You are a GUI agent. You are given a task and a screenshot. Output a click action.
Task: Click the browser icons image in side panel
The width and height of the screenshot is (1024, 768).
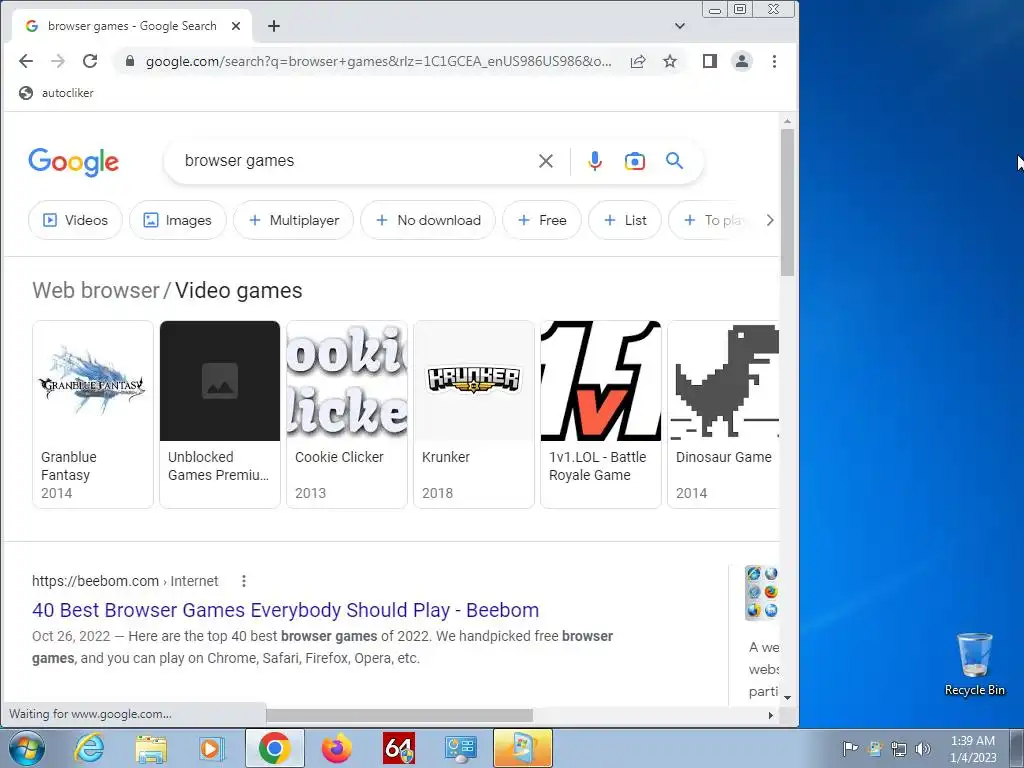coord(761,592)
